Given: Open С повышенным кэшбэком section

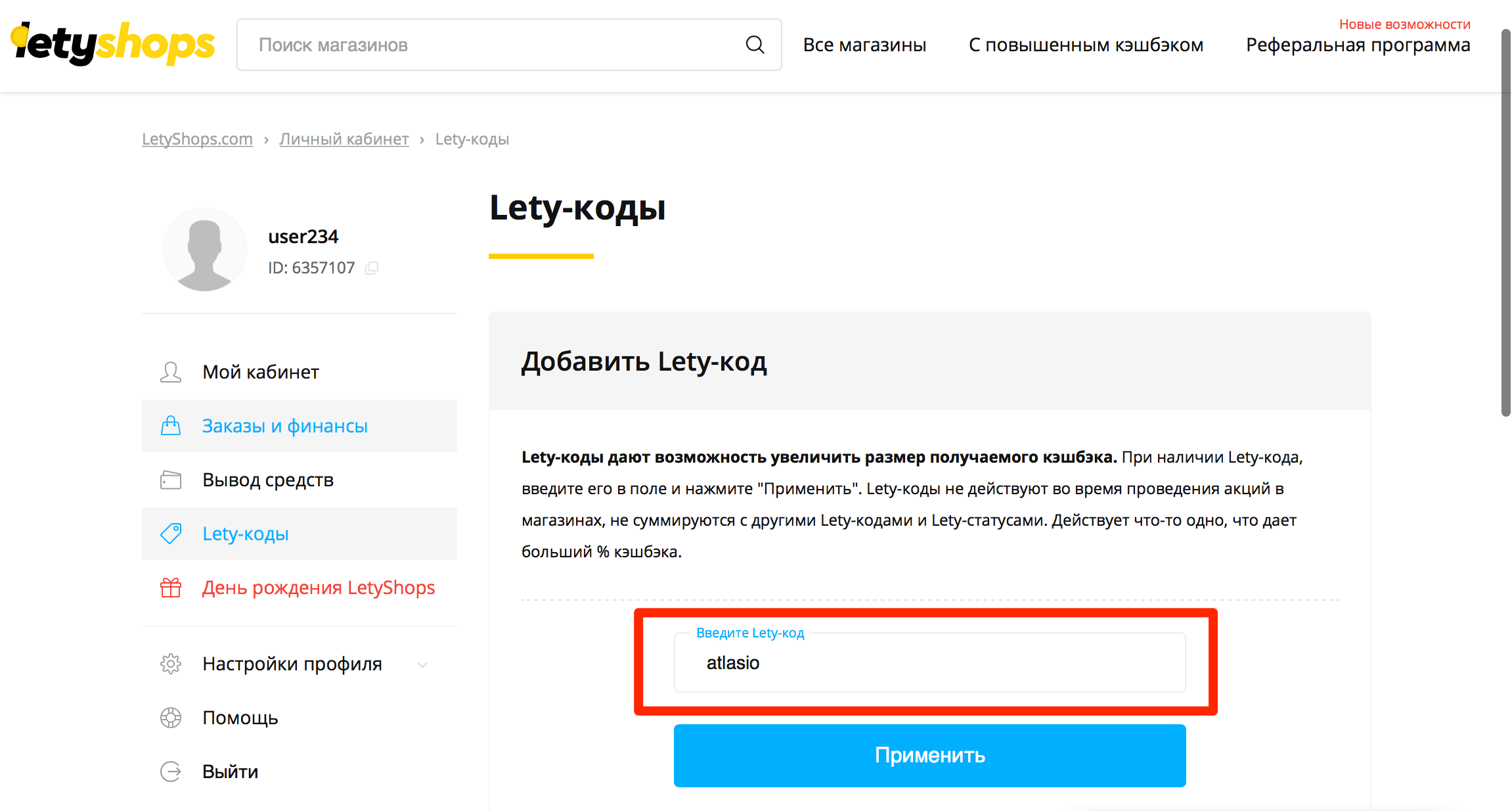Looking at the screenshot, I should [1086, 45].
